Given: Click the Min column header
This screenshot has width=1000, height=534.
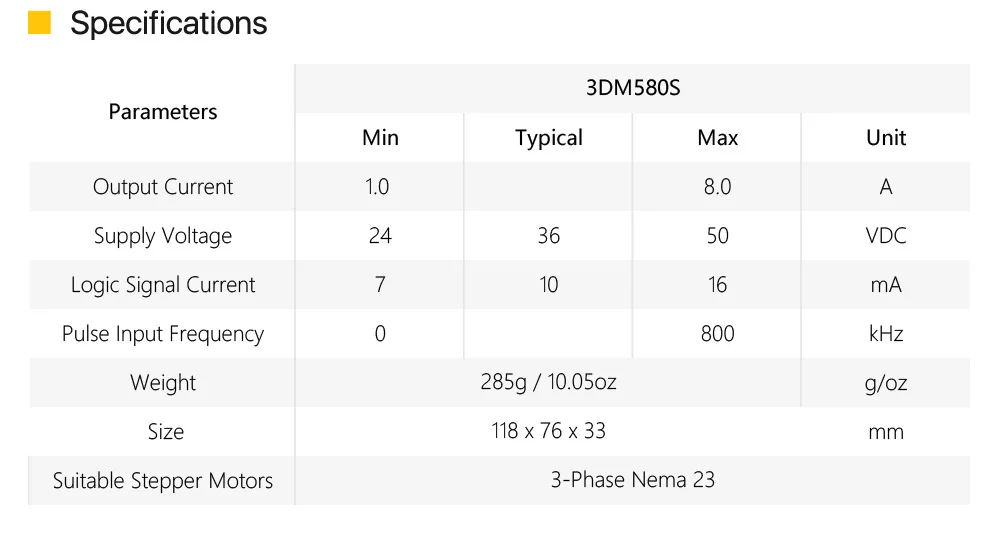Looking at the screenshot, I should click(380, 138).
